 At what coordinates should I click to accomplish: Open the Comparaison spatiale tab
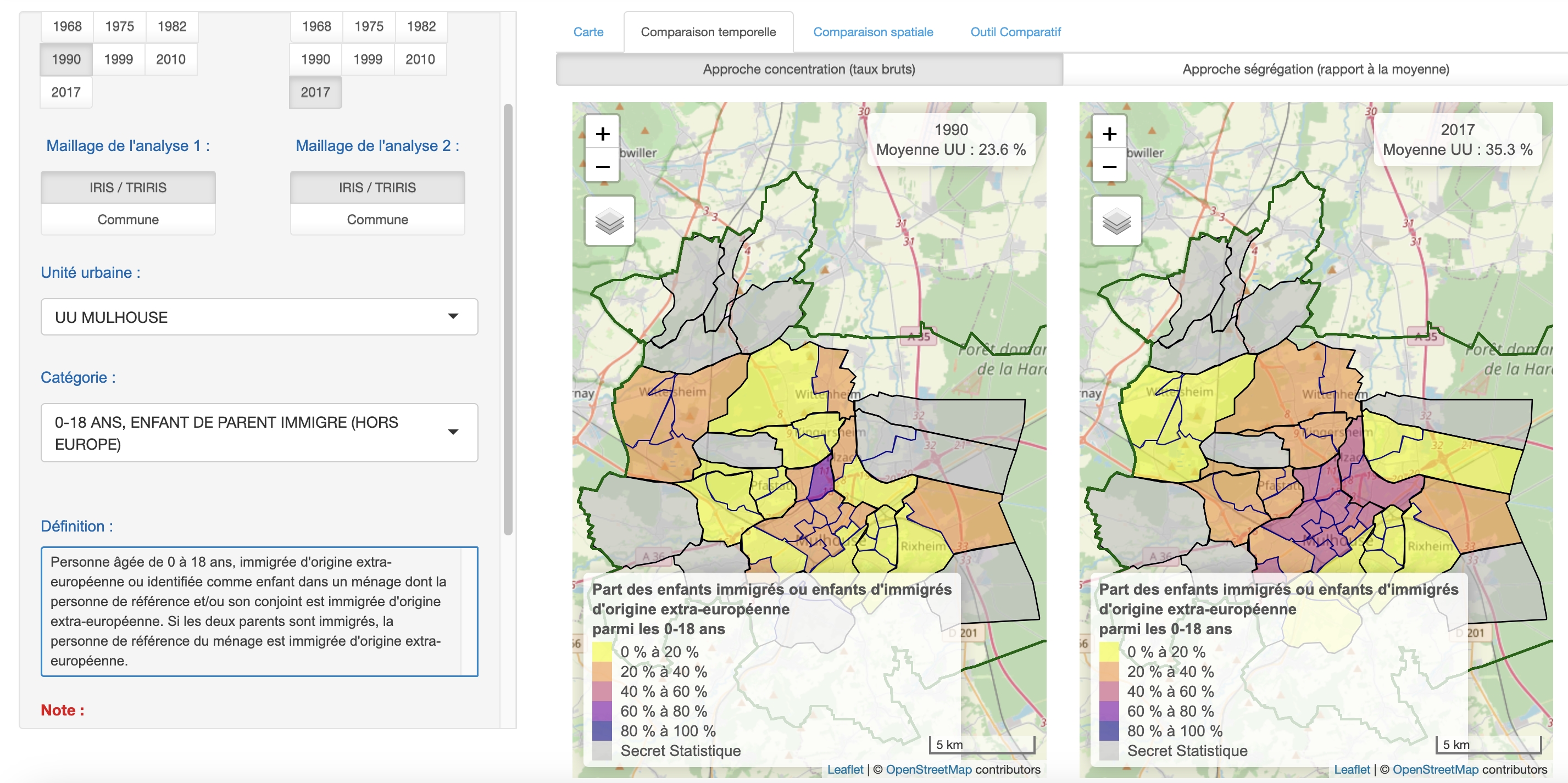click(872, 32)
